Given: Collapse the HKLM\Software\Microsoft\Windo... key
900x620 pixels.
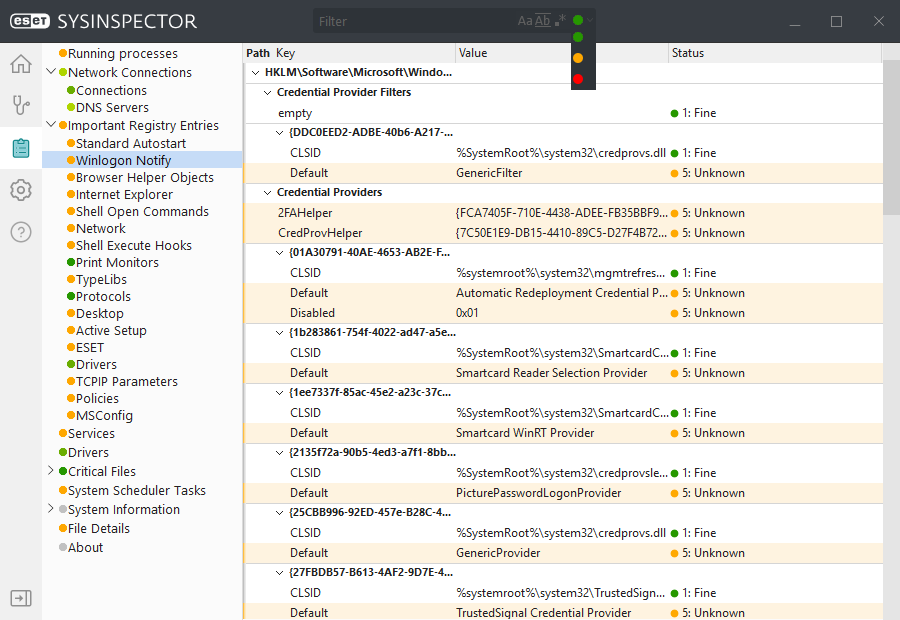Looking at the screenshot, I should (256, 72).
